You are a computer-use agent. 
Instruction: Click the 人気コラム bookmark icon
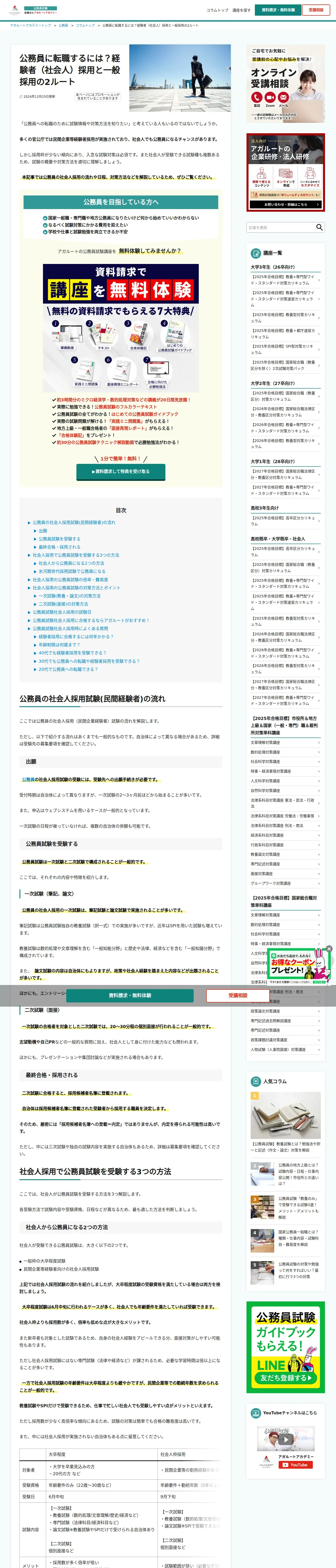pos(256,1082)
